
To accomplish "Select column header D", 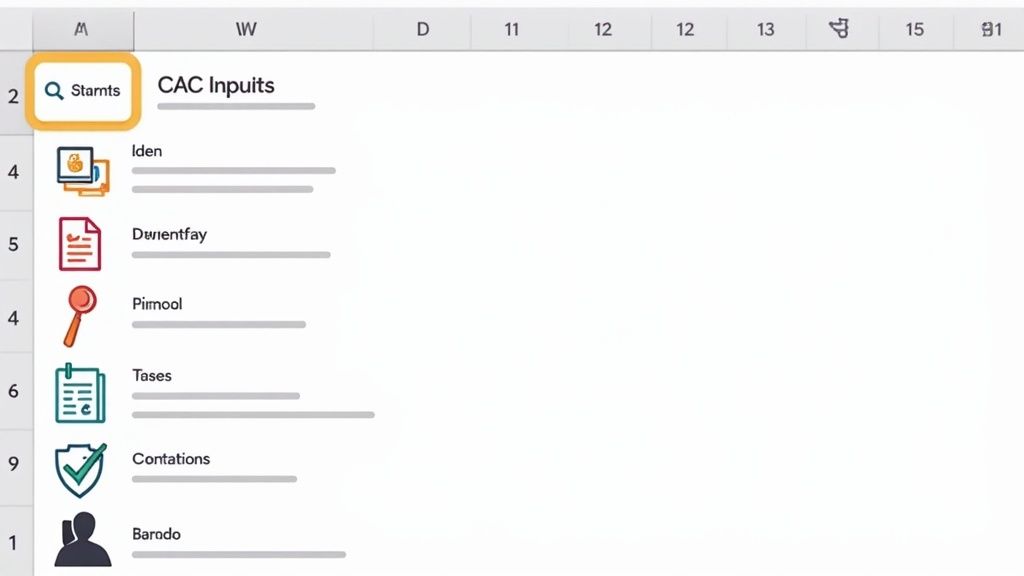I will (x=423, y=29).
